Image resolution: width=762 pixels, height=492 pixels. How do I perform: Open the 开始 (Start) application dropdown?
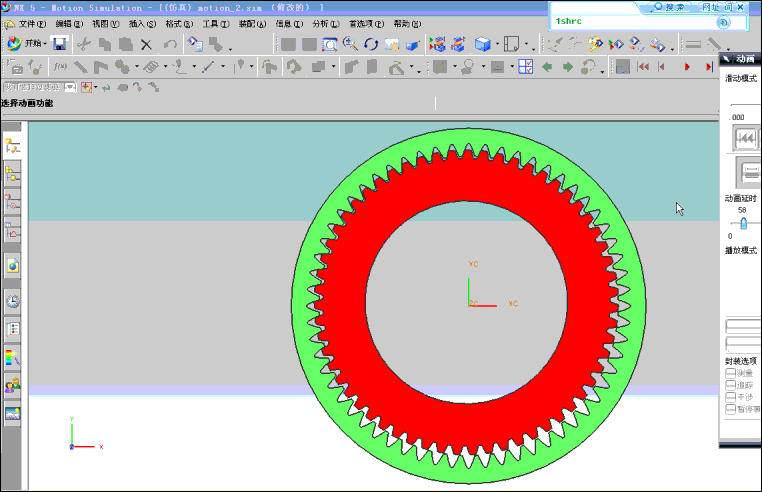tap(27, 44)
